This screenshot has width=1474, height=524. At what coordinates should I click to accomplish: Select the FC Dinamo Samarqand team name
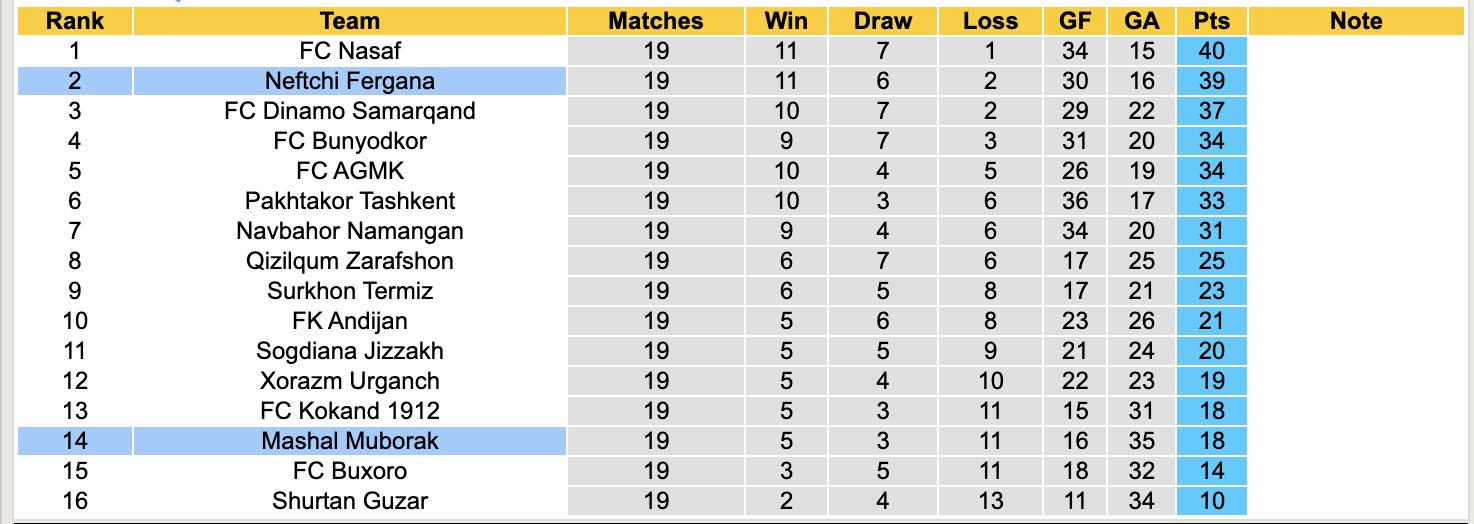point(350,111)
